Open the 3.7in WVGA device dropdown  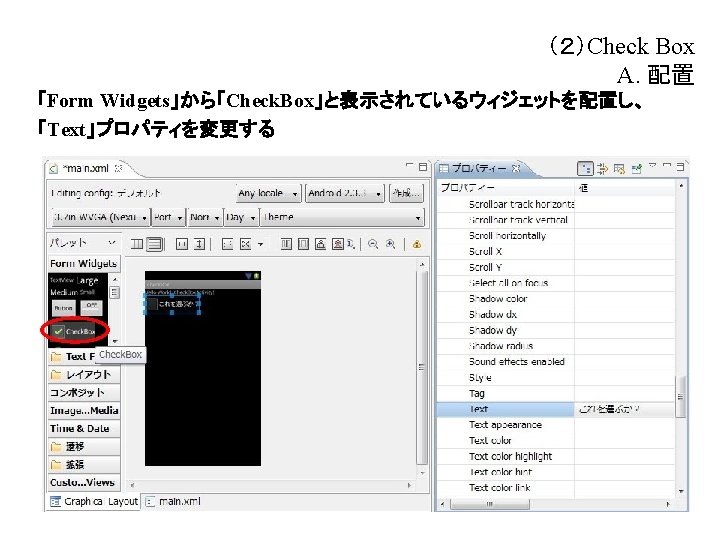coord(100,217)
